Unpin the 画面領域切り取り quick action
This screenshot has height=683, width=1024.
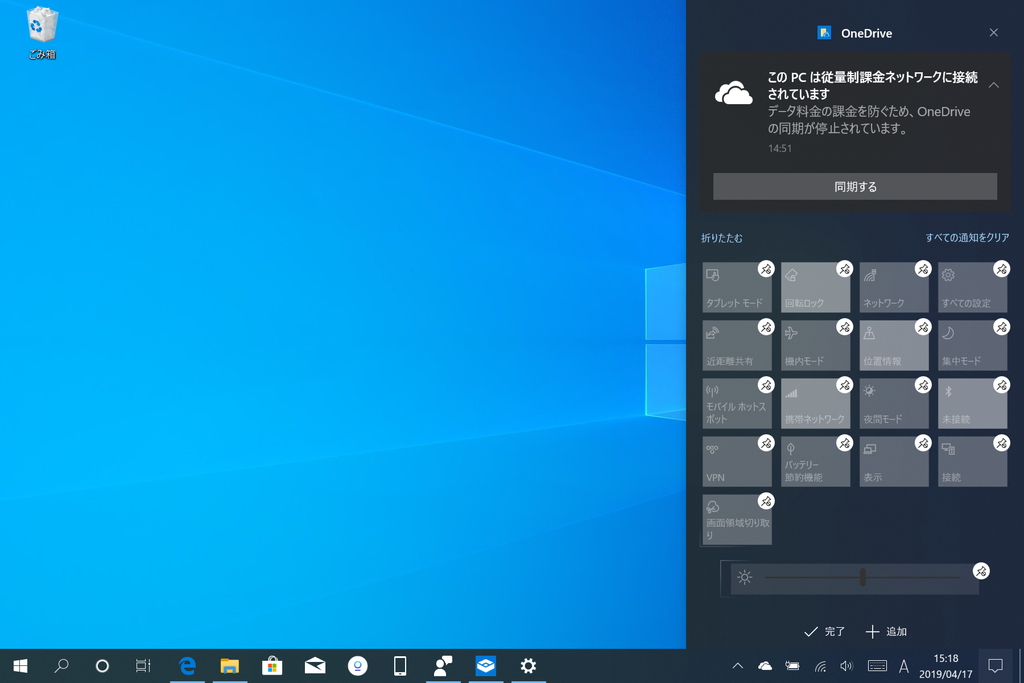click(766, 501)
